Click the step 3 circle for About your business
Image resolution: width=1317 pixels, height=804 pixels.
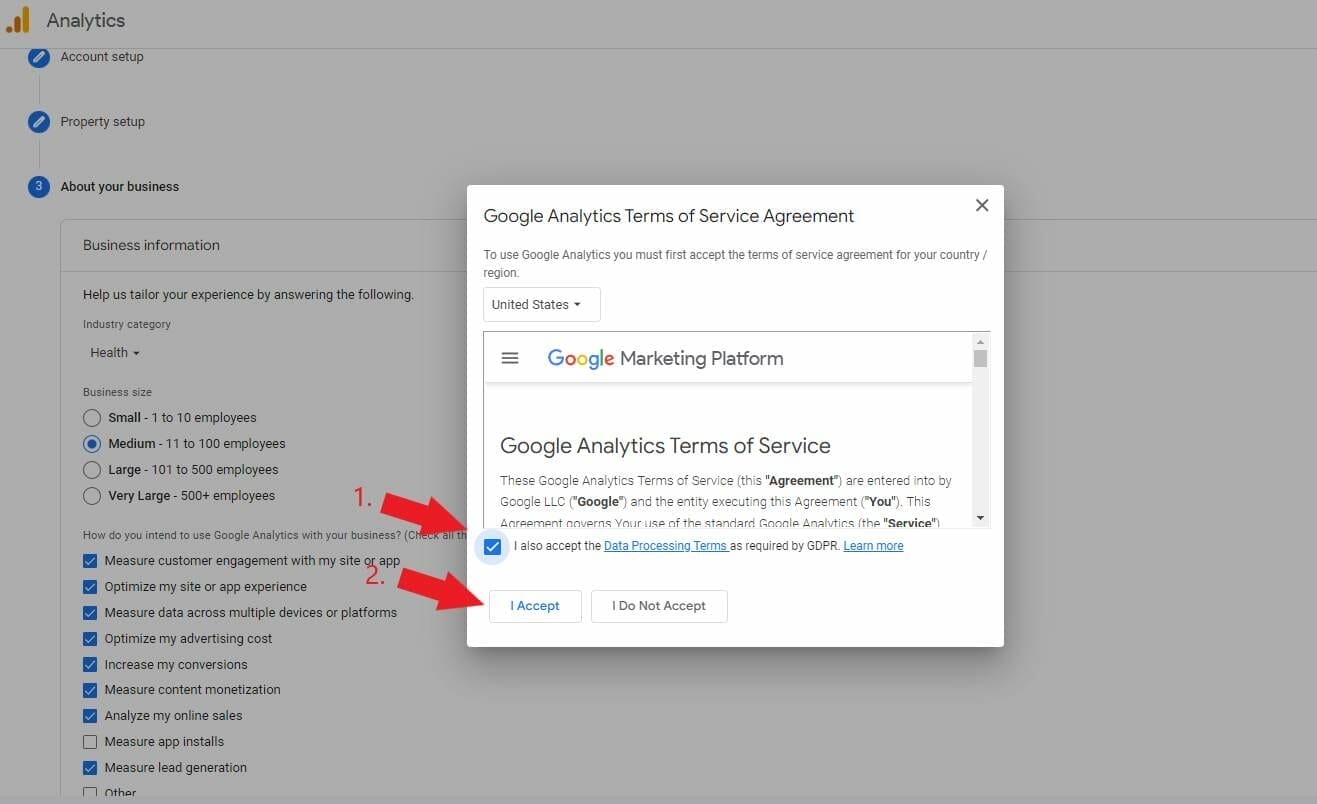38,187
